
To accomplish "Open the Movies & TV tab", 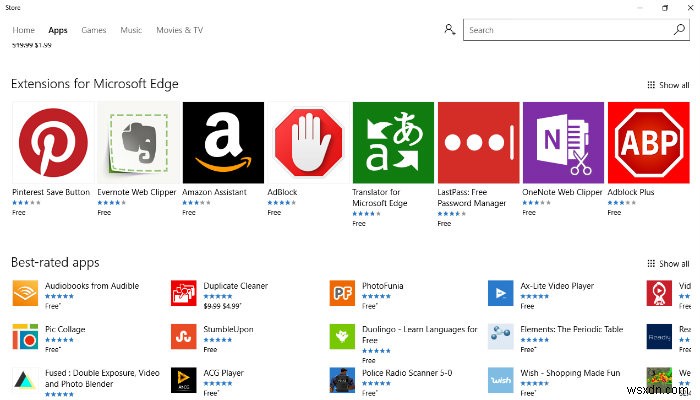I will 179,30.
